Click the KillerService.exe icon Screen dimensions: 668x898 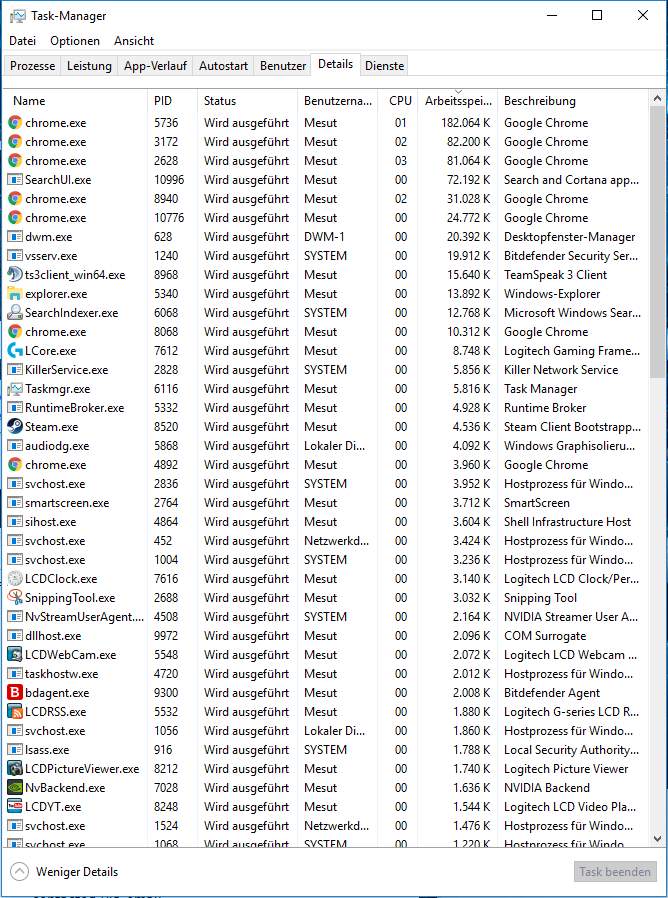tap(15, 369)
